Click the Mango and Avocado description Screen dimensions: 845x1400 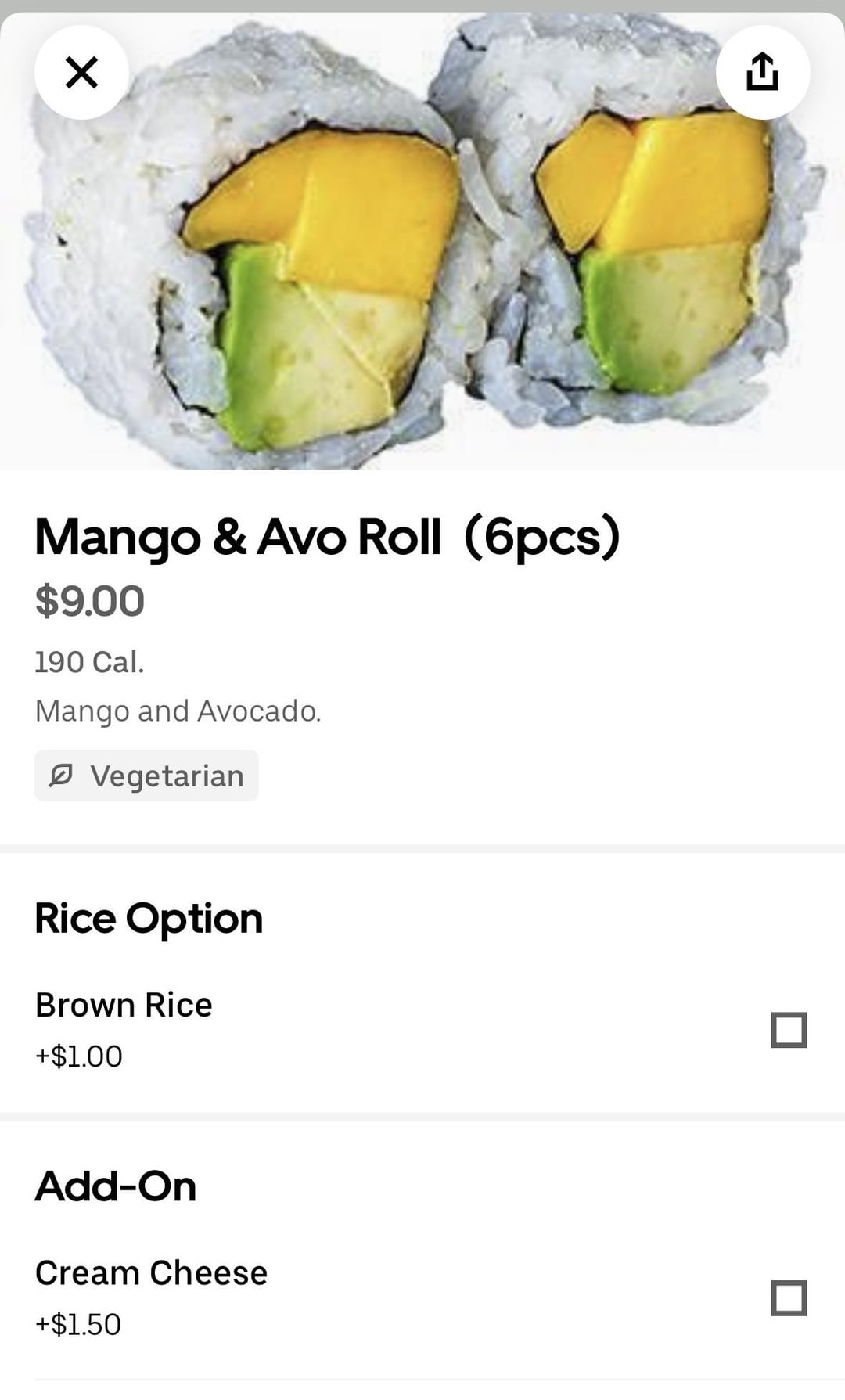pyautogui.click(x=178, y=711)
